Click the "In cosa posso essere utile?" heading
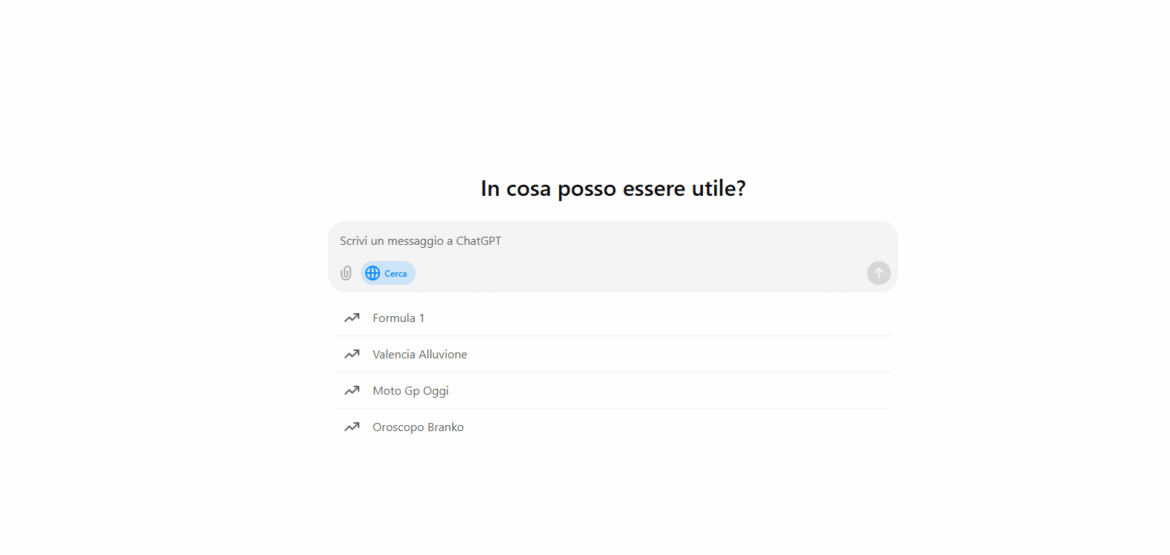The height and width of the screenshot is (555, 1170). coord(613,189)
